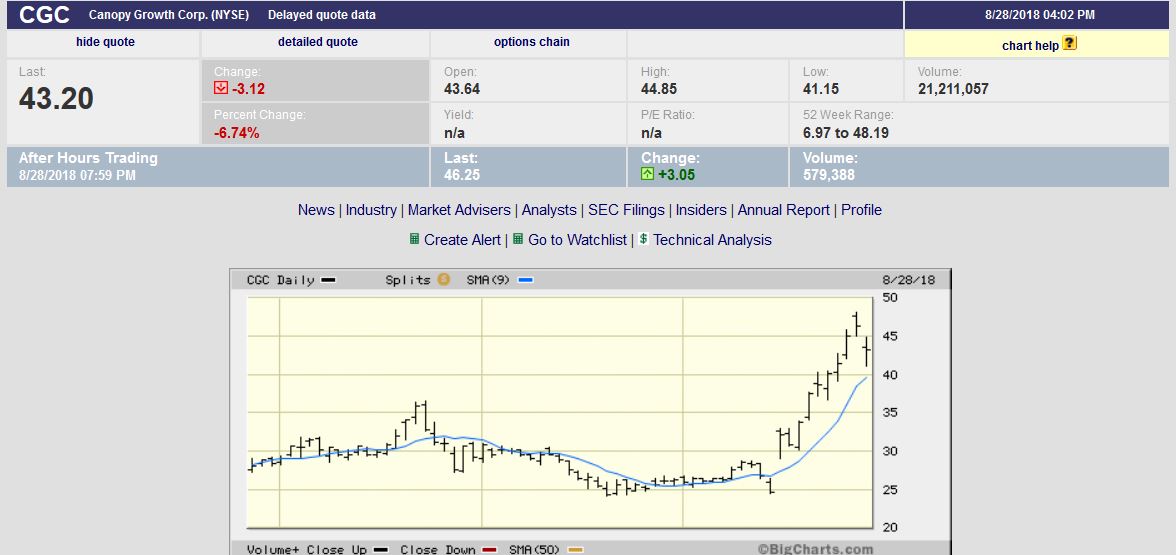Collapse the quote via hide quote

pyautogui.click(x=105, y=42)
